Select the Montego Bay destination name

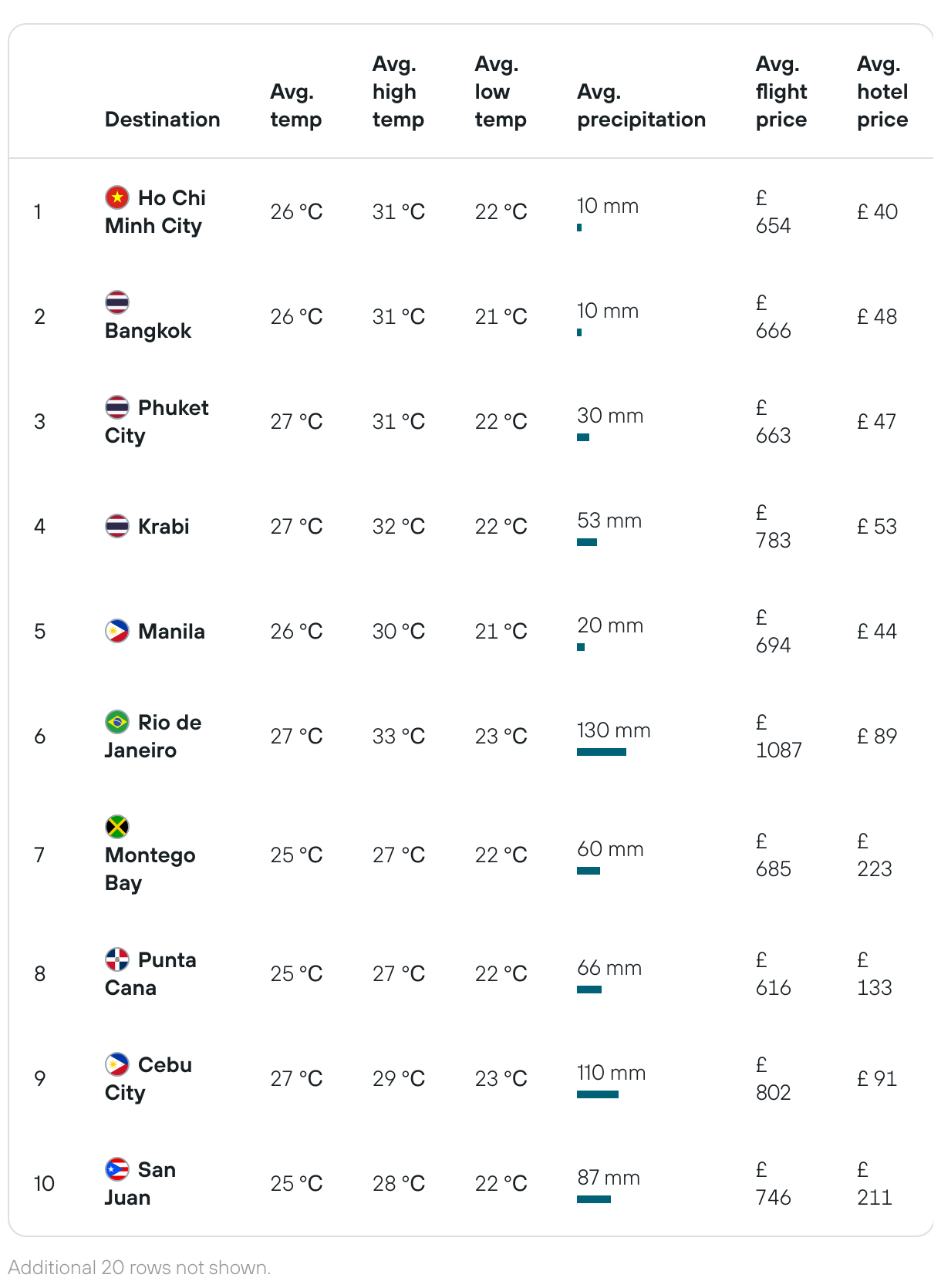point(150,869)
